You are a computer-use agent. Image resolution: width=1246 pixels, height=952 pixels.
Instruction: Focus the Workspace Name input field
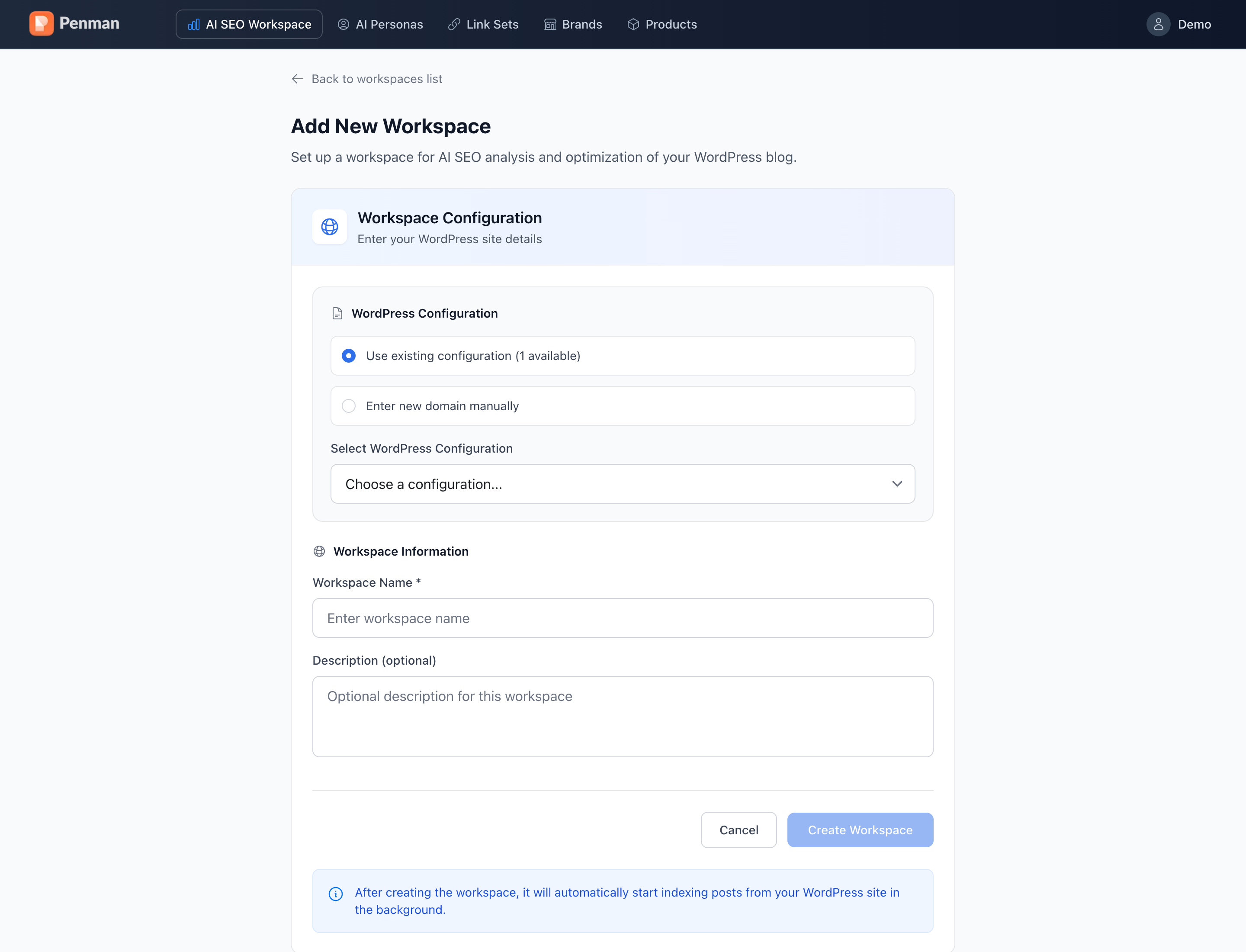coord(623,618)
